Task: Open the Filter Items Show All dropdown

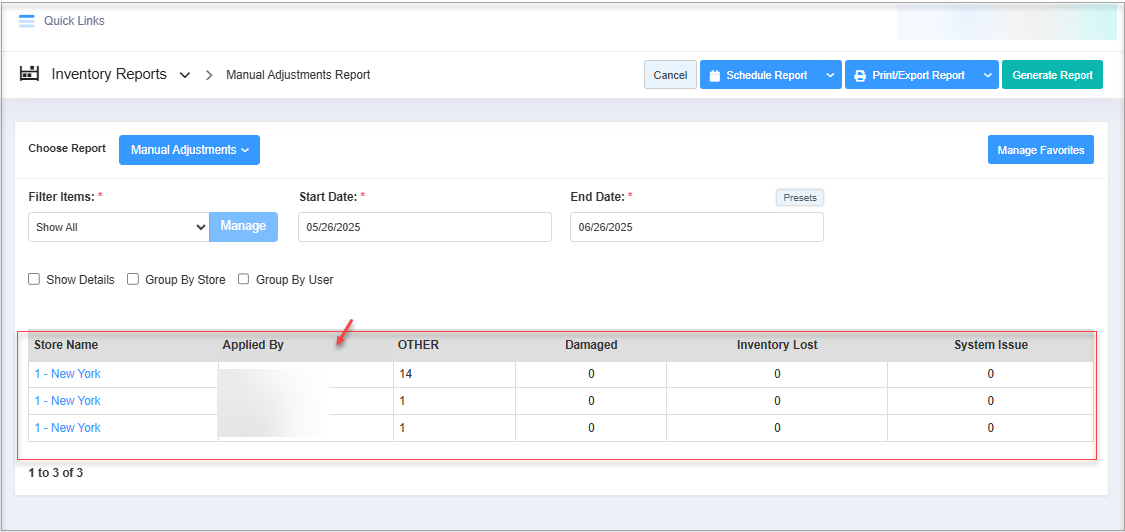Action: pyautogui.click(x=118, y=227)
